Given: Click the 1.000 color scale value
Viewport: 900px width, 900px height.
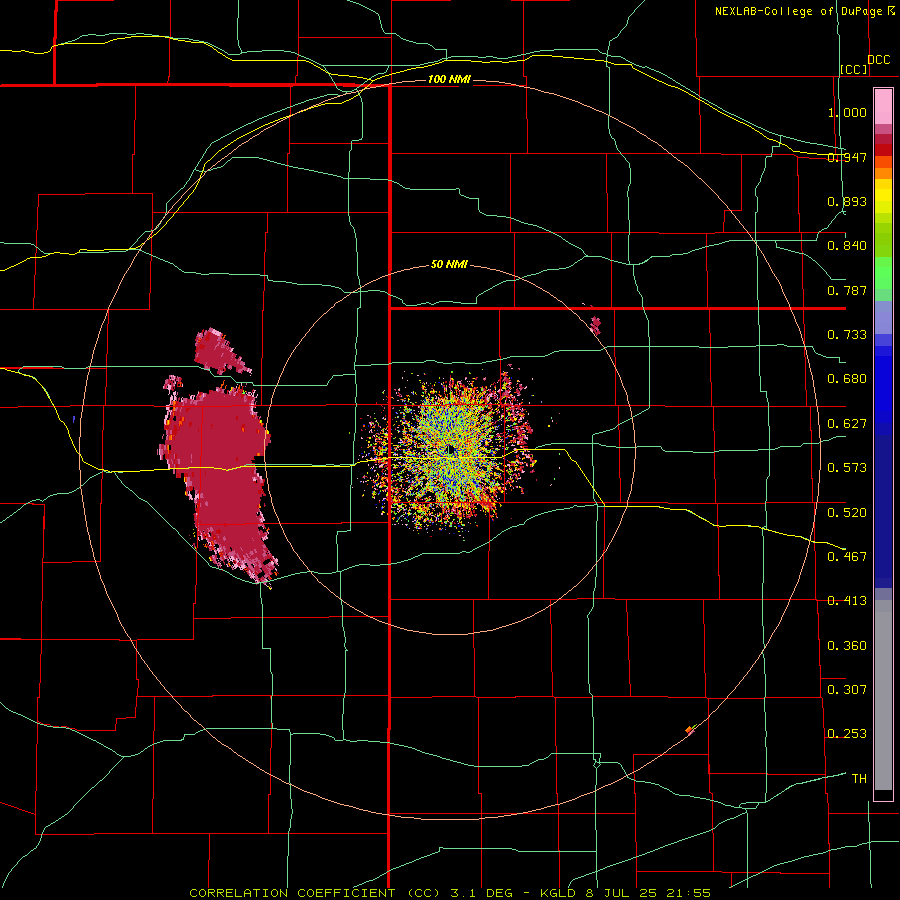Looking at the screenshot, I should [x=847, y=112].
